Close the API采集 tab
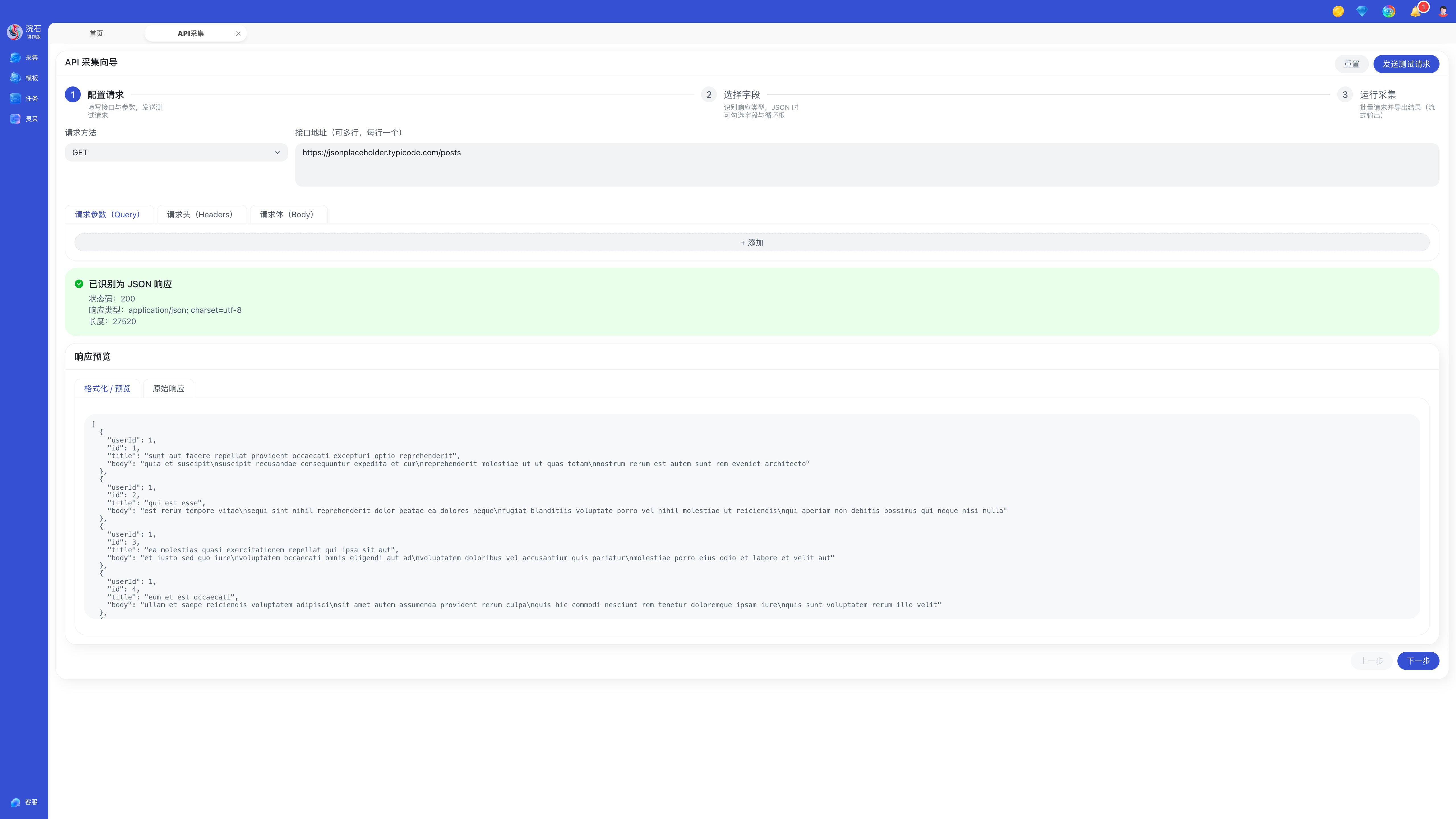This screenshot has height=819, width=1456. pos(238,33)
